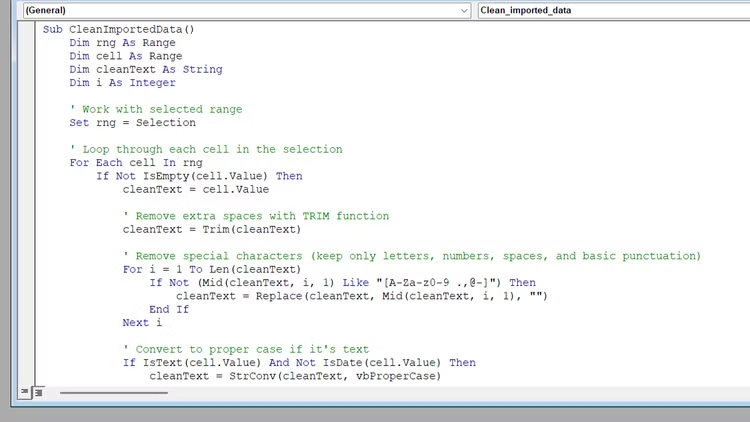Screen dimensions: 750x422
Task: Click 'cleanText = cell.Value' line
Action: coord(196,189)
